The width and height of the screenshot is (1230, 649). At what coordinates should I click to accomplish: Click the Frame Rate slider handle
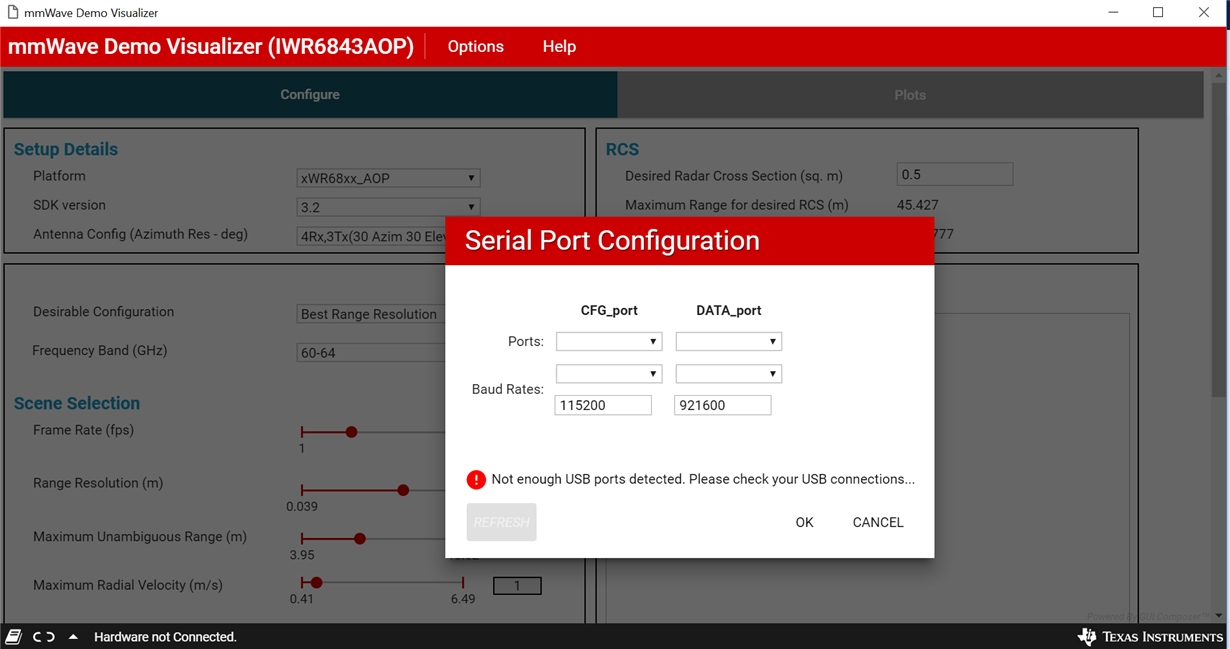point(352,432)
